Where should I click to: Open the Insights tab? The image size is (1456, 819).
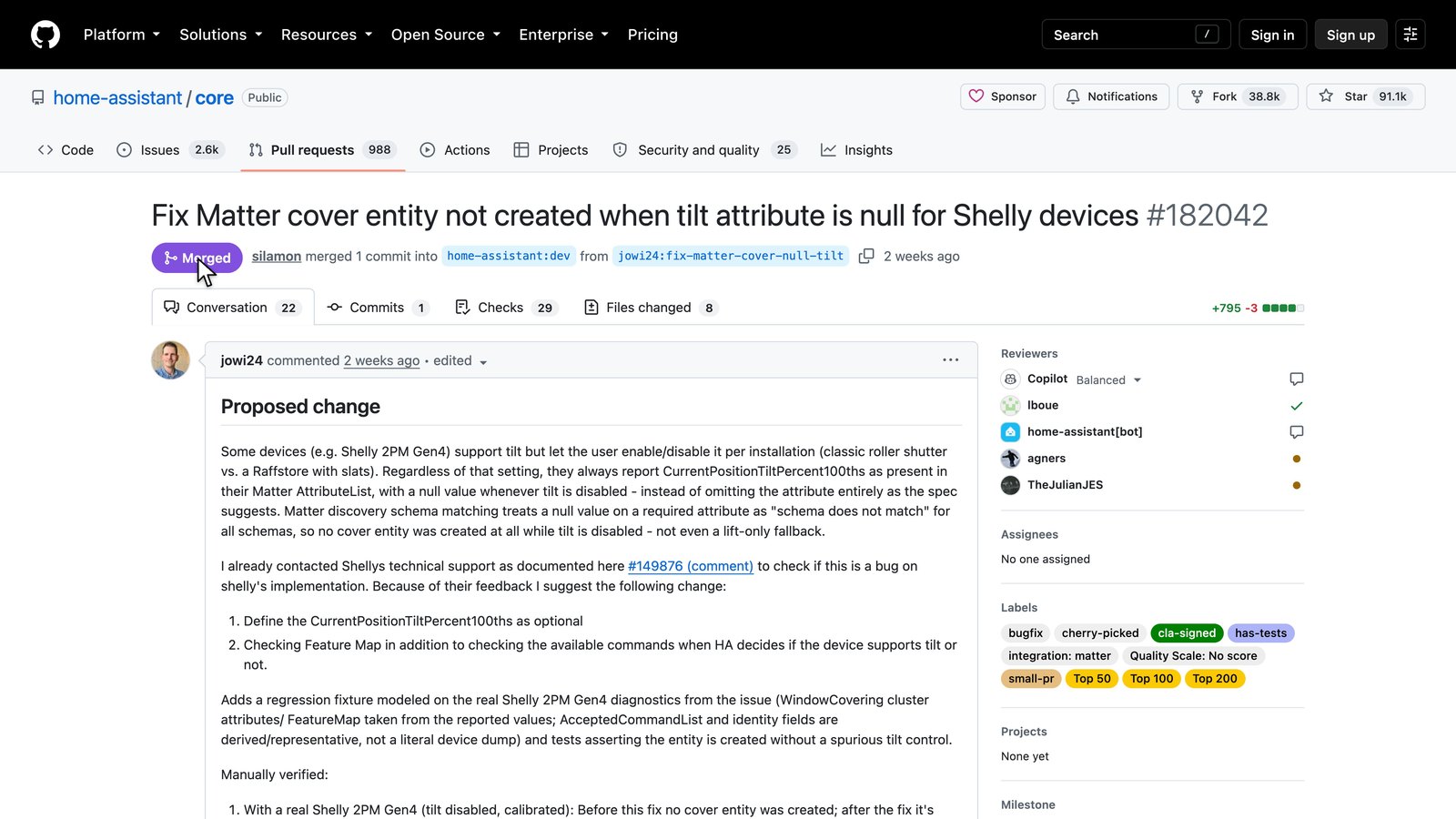point(856,150)
